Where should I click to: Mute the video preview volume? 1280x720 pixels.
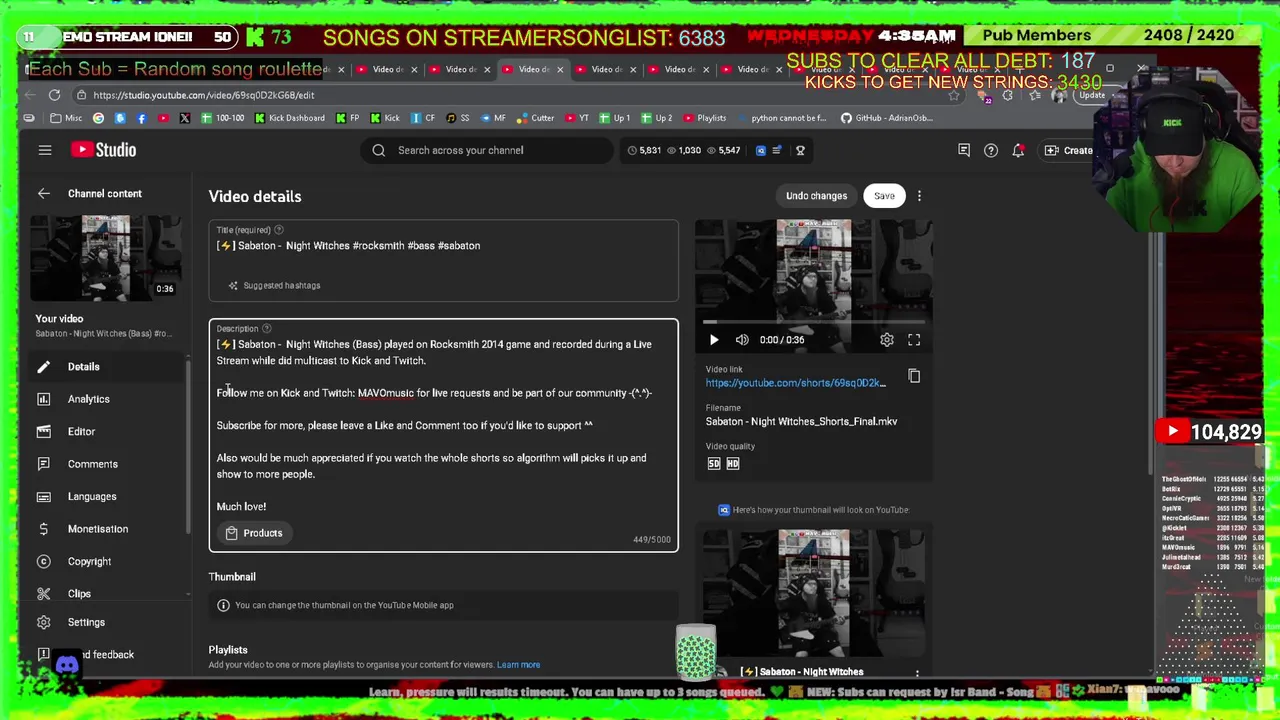(x=742, y=340)
